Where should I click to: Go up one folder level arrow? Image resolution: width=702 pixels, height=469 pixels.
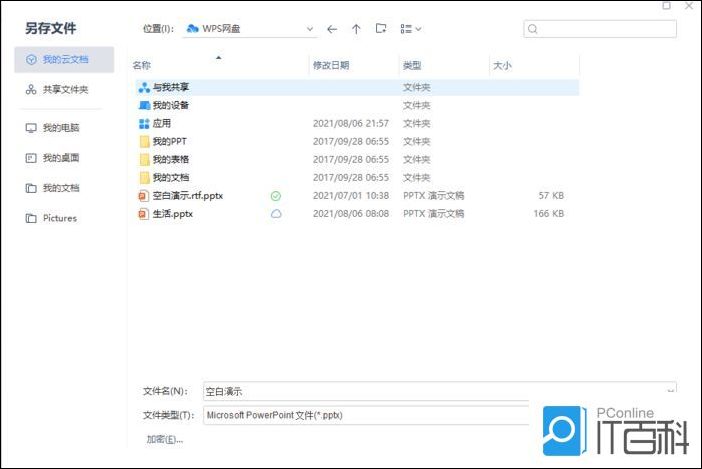click(x=356, y=29)
